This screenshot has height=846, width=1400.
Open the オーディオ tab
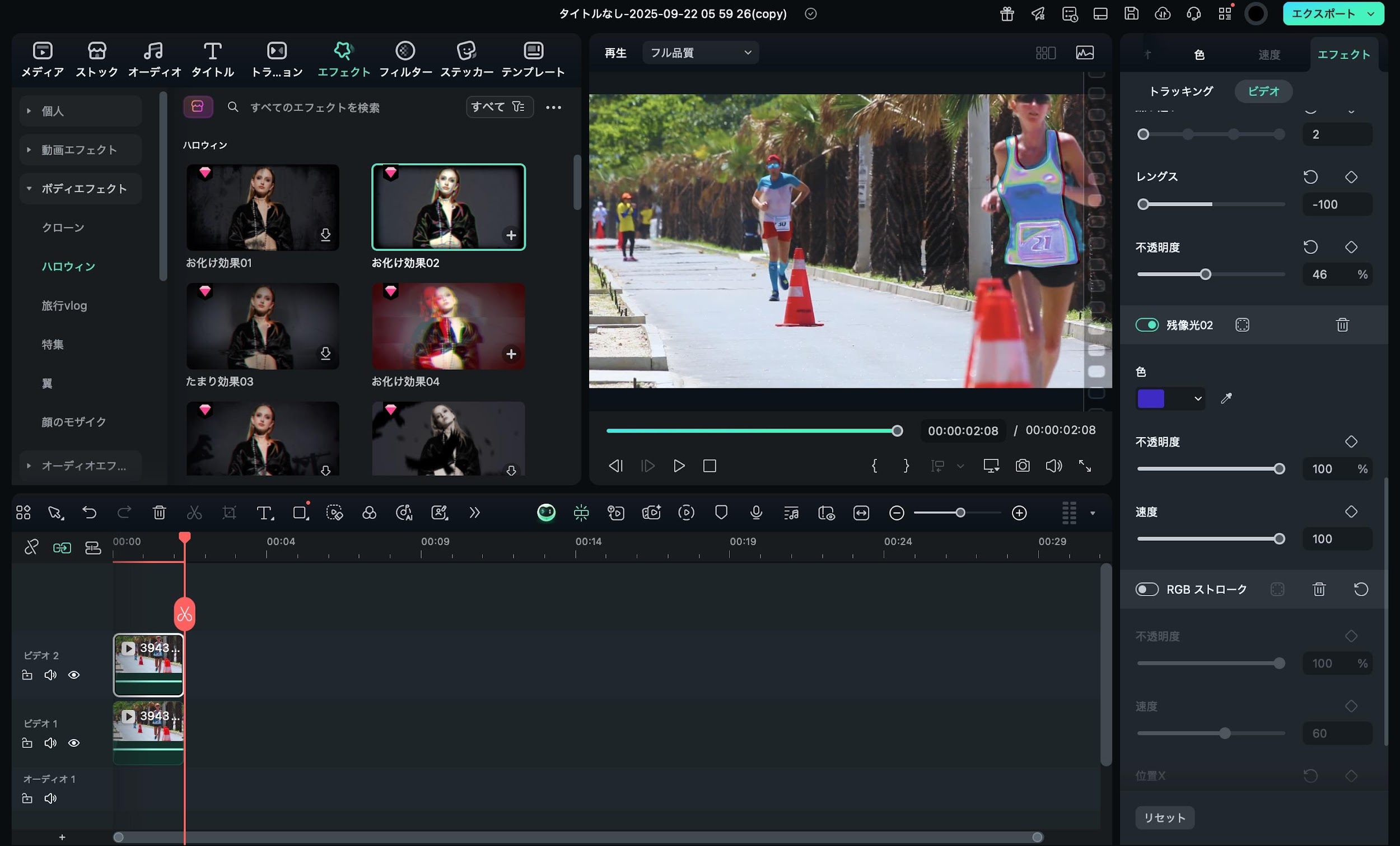click(154, 59)
